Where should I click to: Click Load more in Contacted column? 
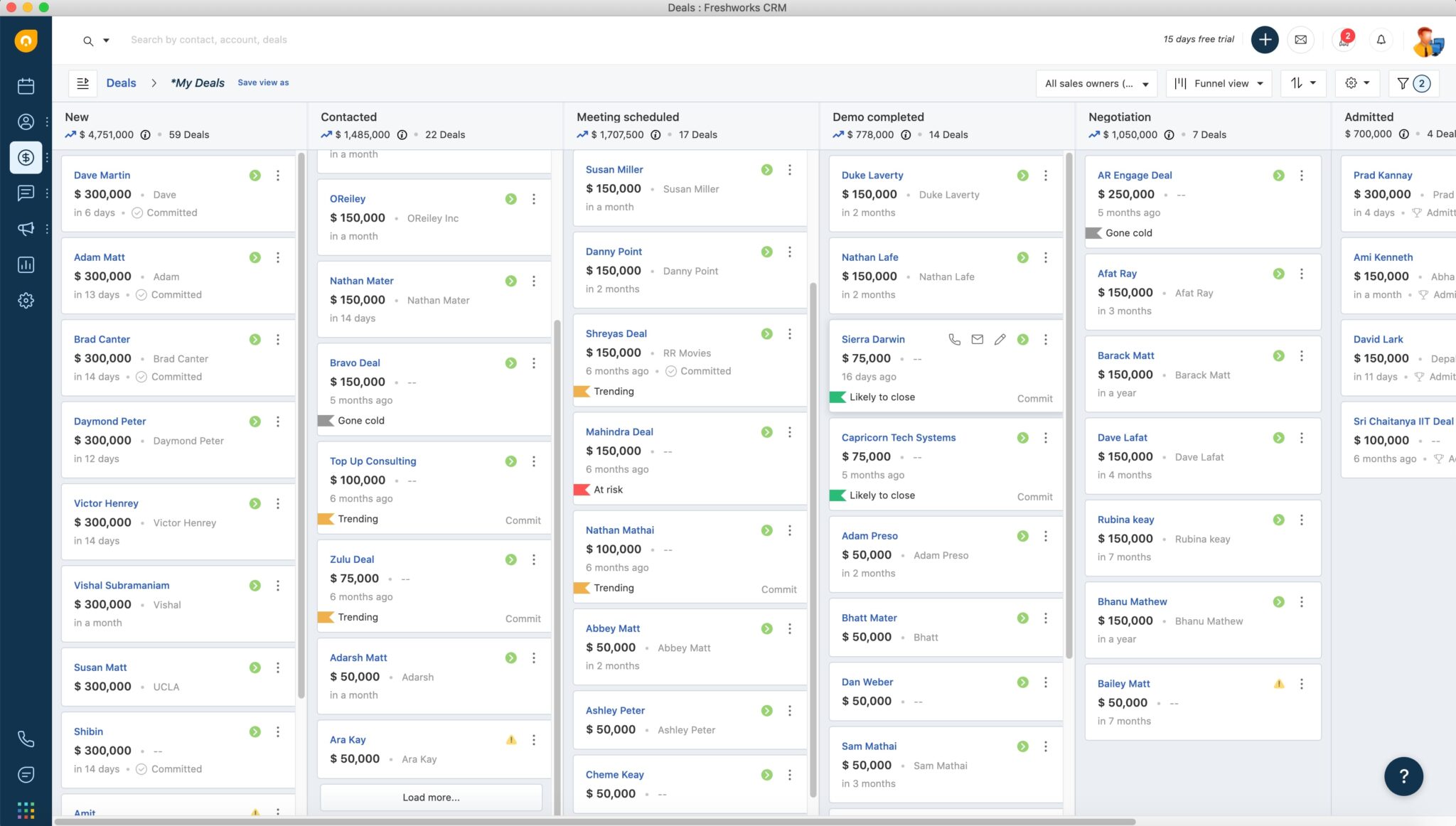431,798
